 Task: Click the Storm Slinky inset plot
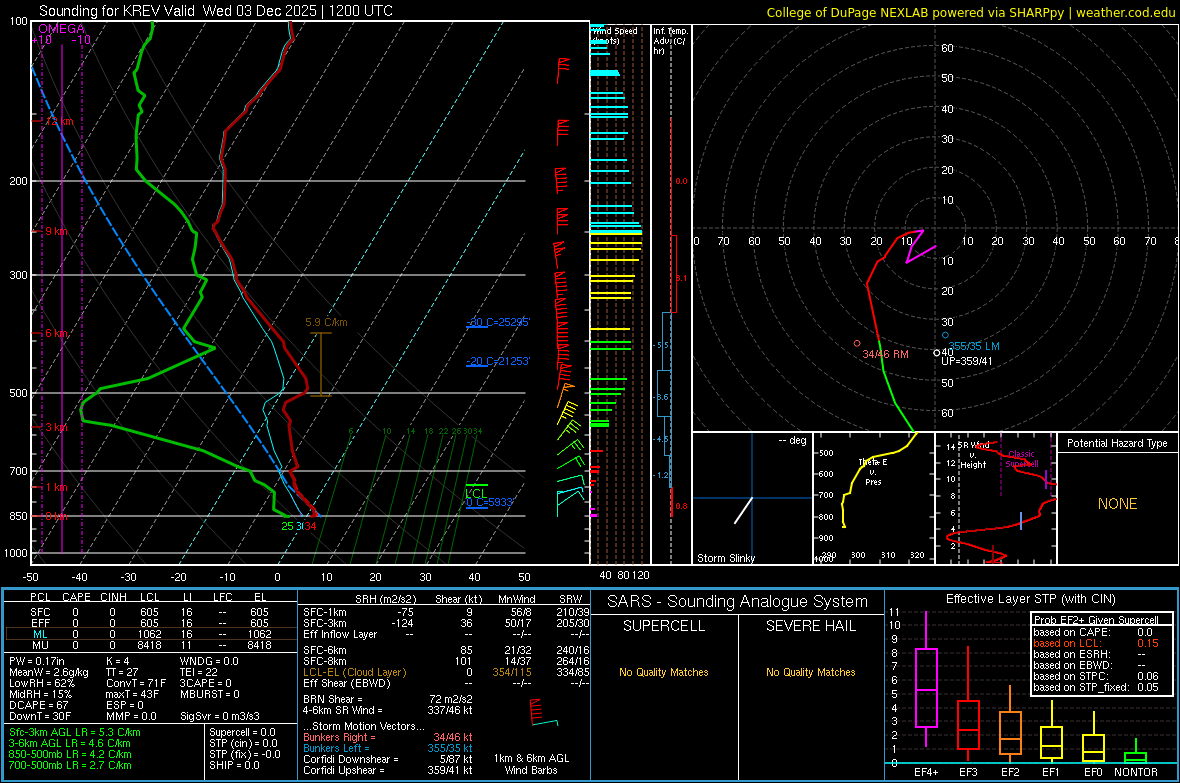753,498
